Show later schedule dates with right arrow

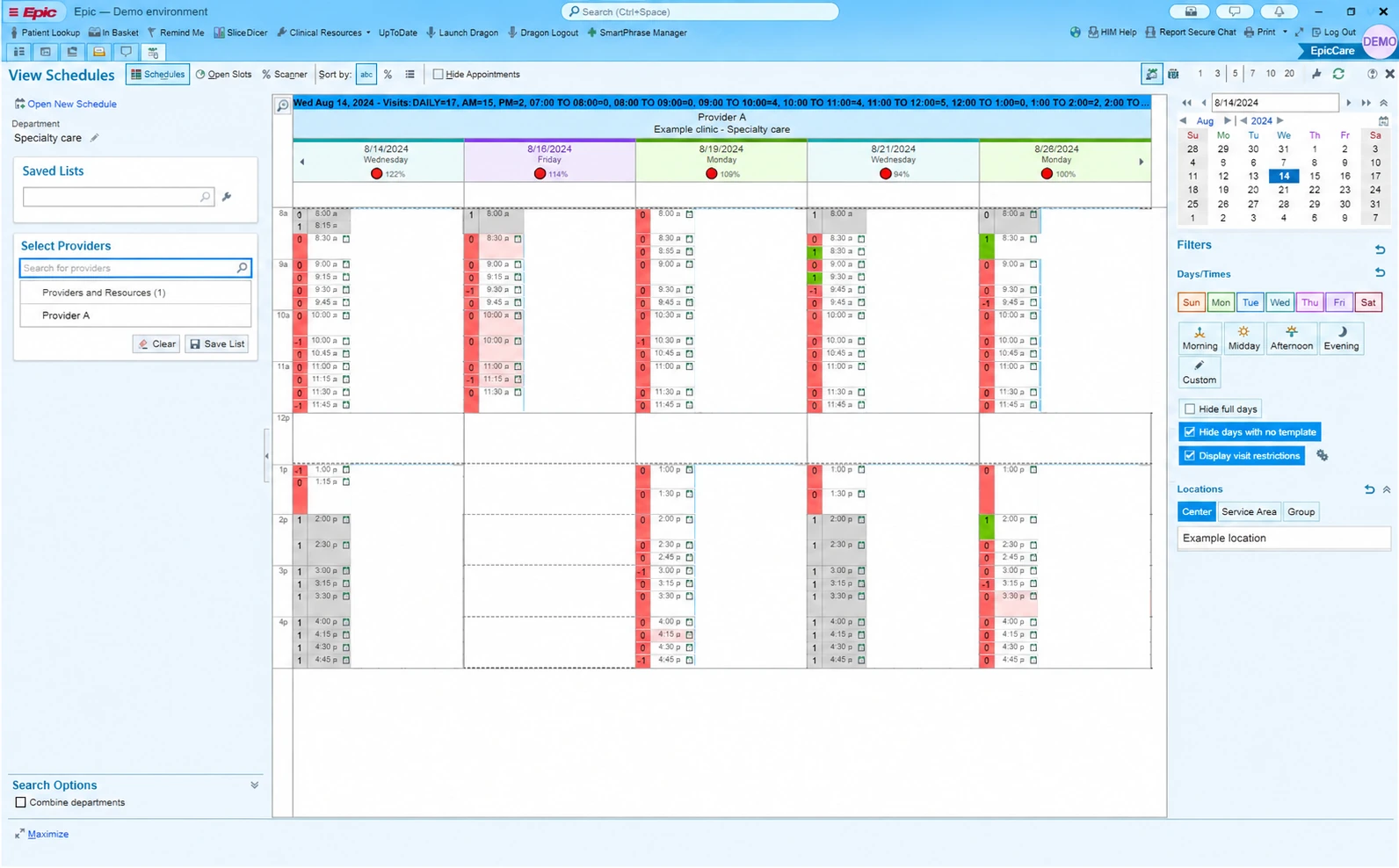1142,162
